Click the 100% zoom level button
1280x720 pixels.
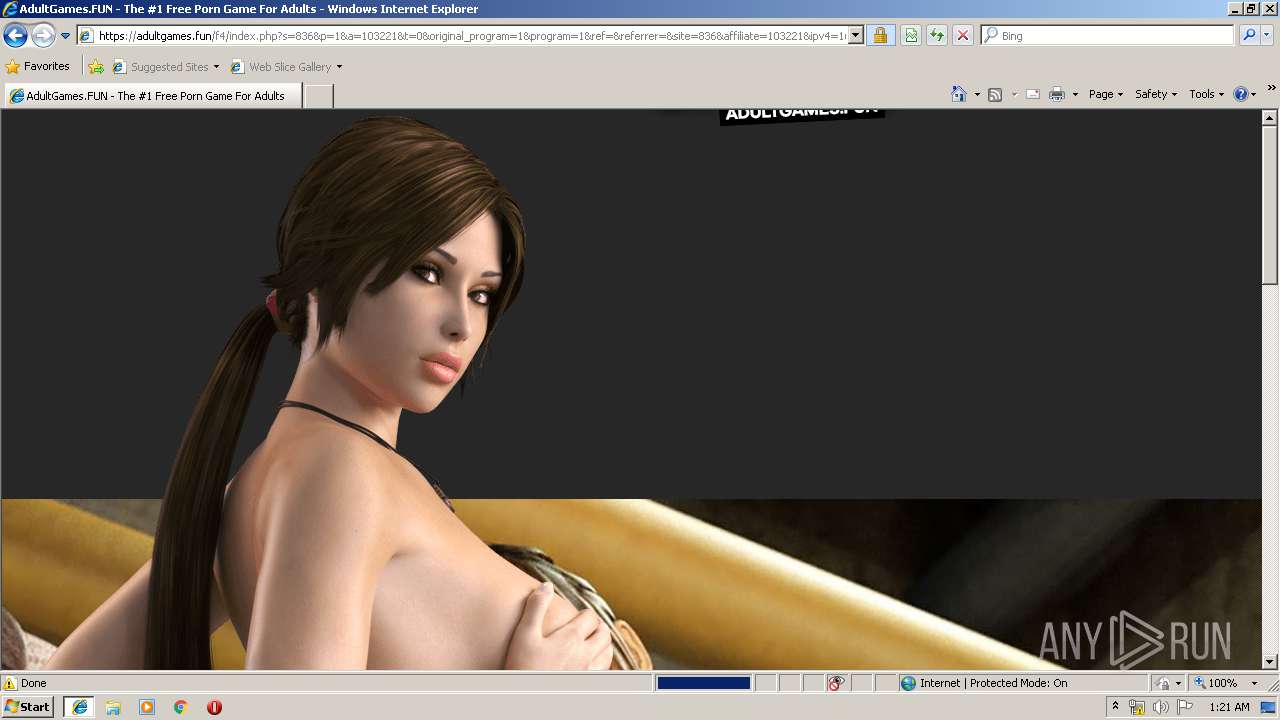pyautogui.click(x=1216, y=683)
